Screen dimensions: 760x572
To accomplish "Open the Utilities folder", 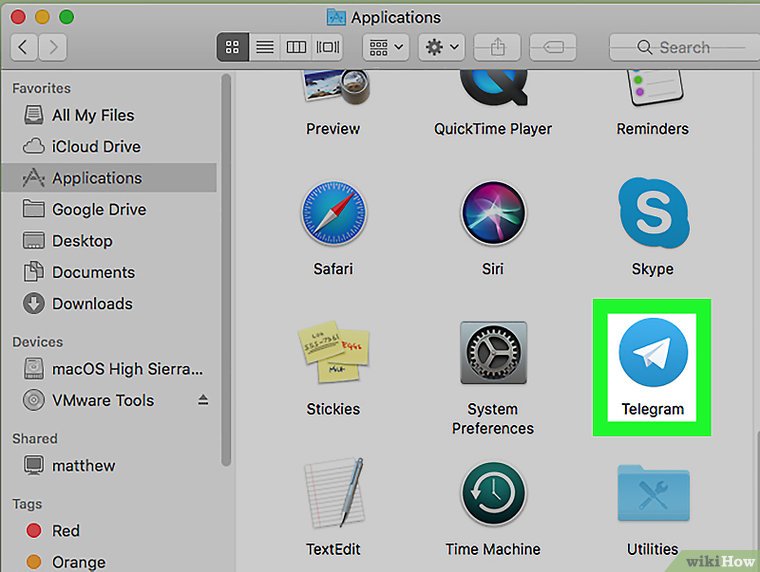I will (x=652, y=497).
